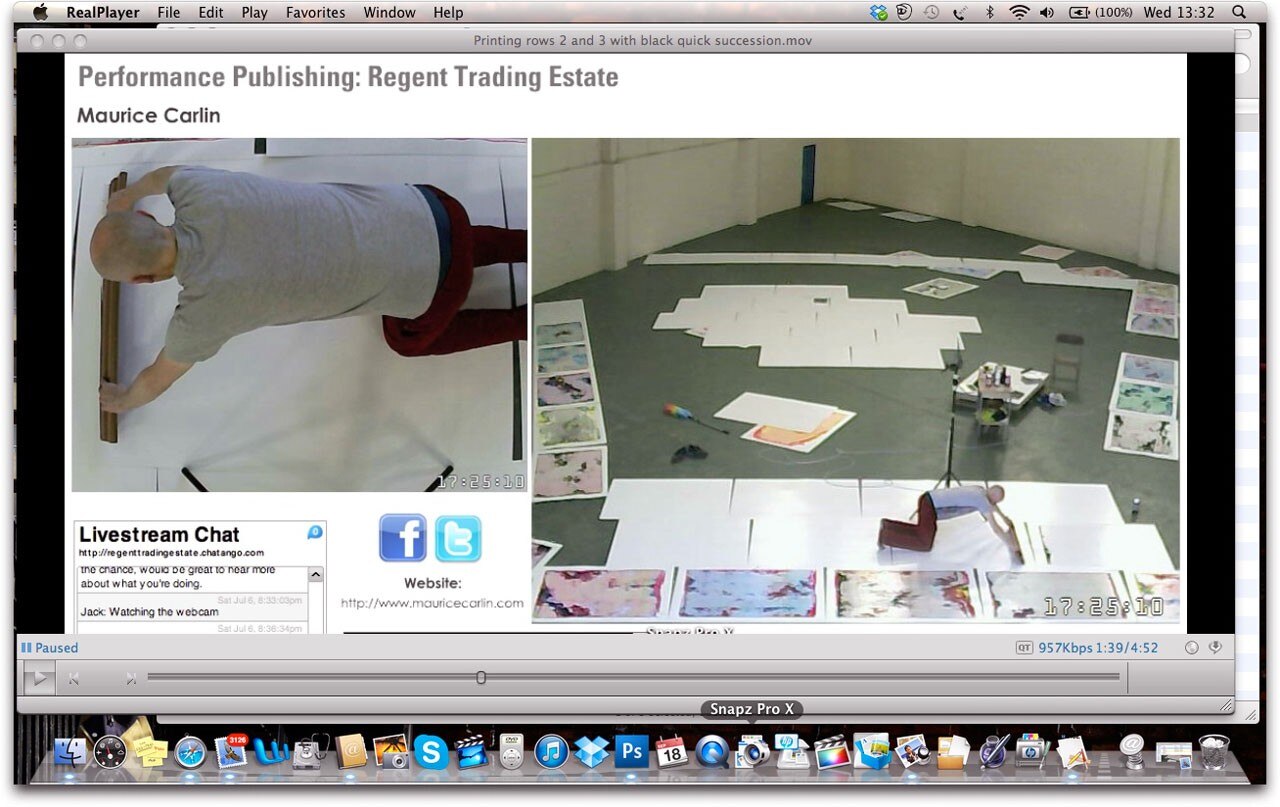Open the Favorites menu
The width and height of the screenshot is (1280, 807).
click(315, 13)
